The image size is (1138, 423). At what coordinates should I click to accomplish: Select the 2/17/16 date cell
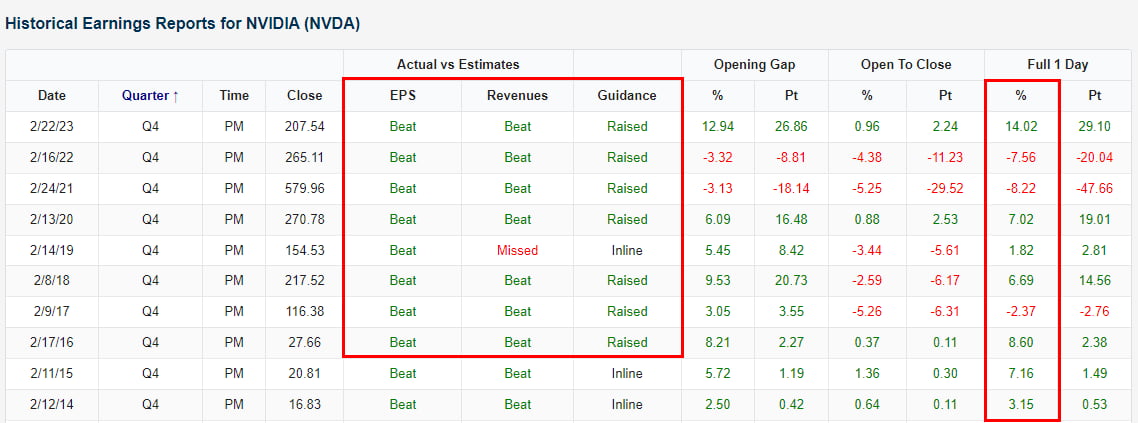click(x=52, y=342)
